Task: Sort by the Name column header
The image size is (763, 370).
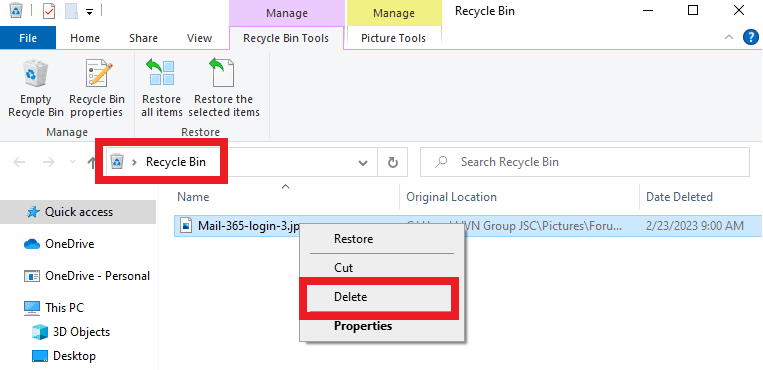Action: (193, 197)
